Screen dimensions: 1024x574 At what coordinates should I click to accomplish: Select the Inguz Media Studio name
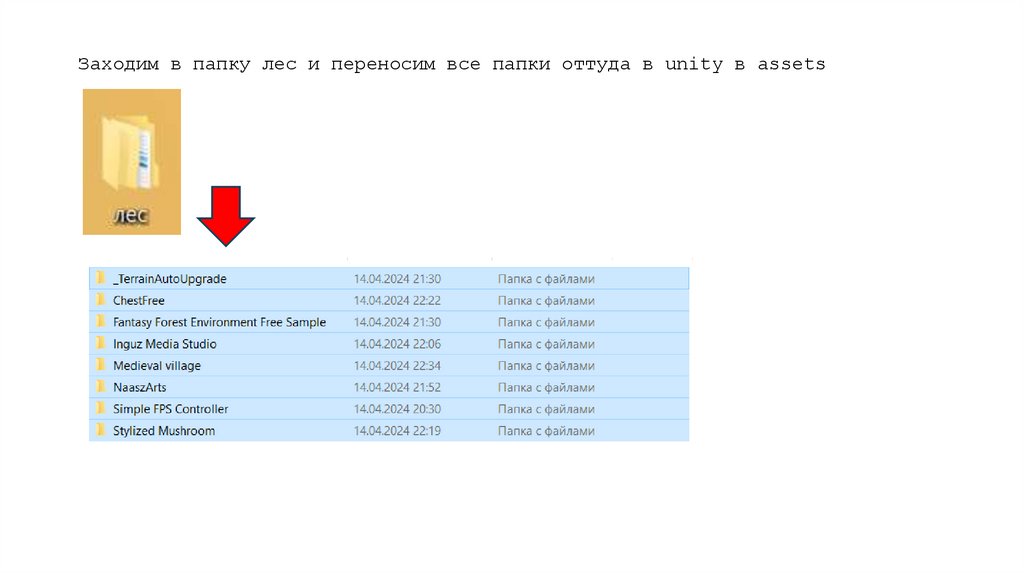165,344
